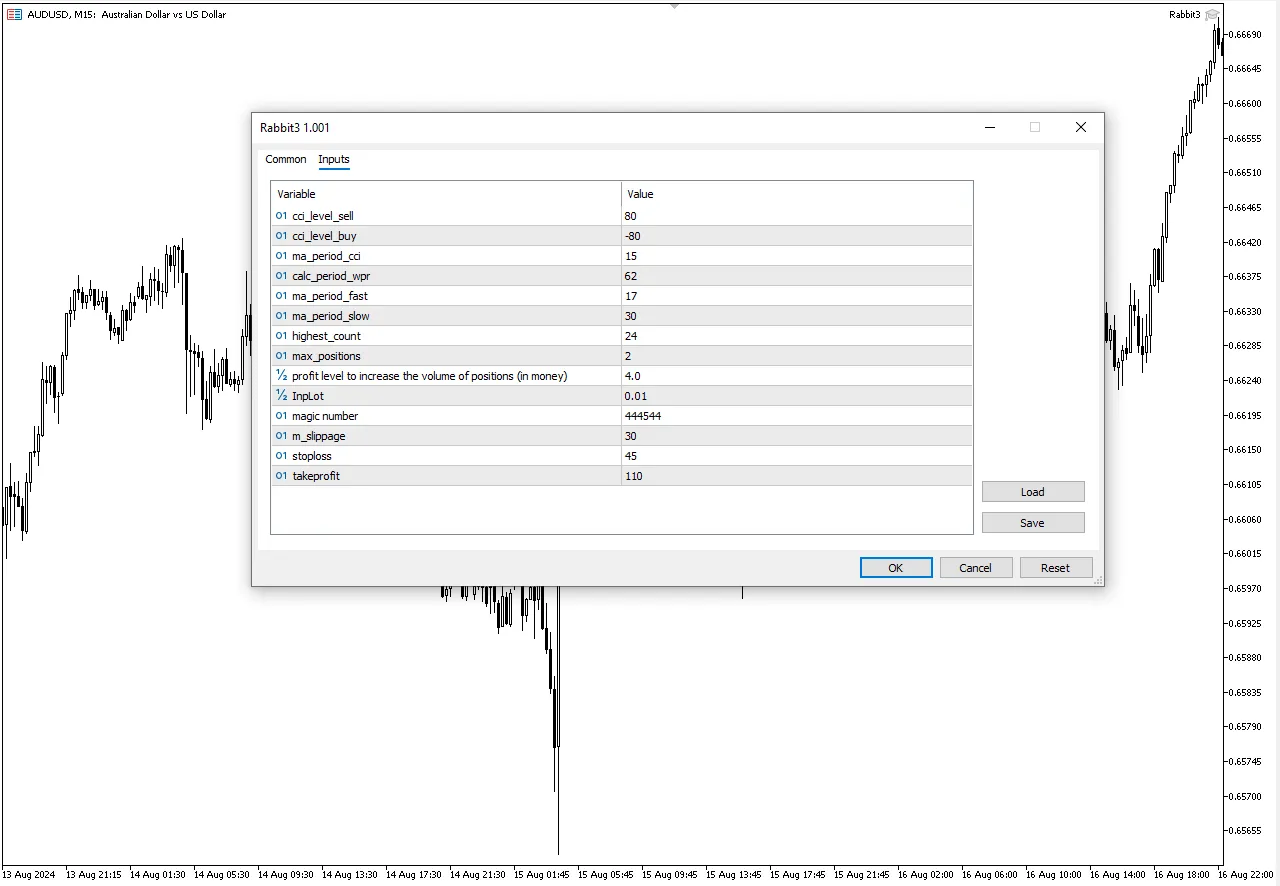1280x886 pixels.
Task: Minimize the Rabbit3 1.001 dialog
Action: 990,127
